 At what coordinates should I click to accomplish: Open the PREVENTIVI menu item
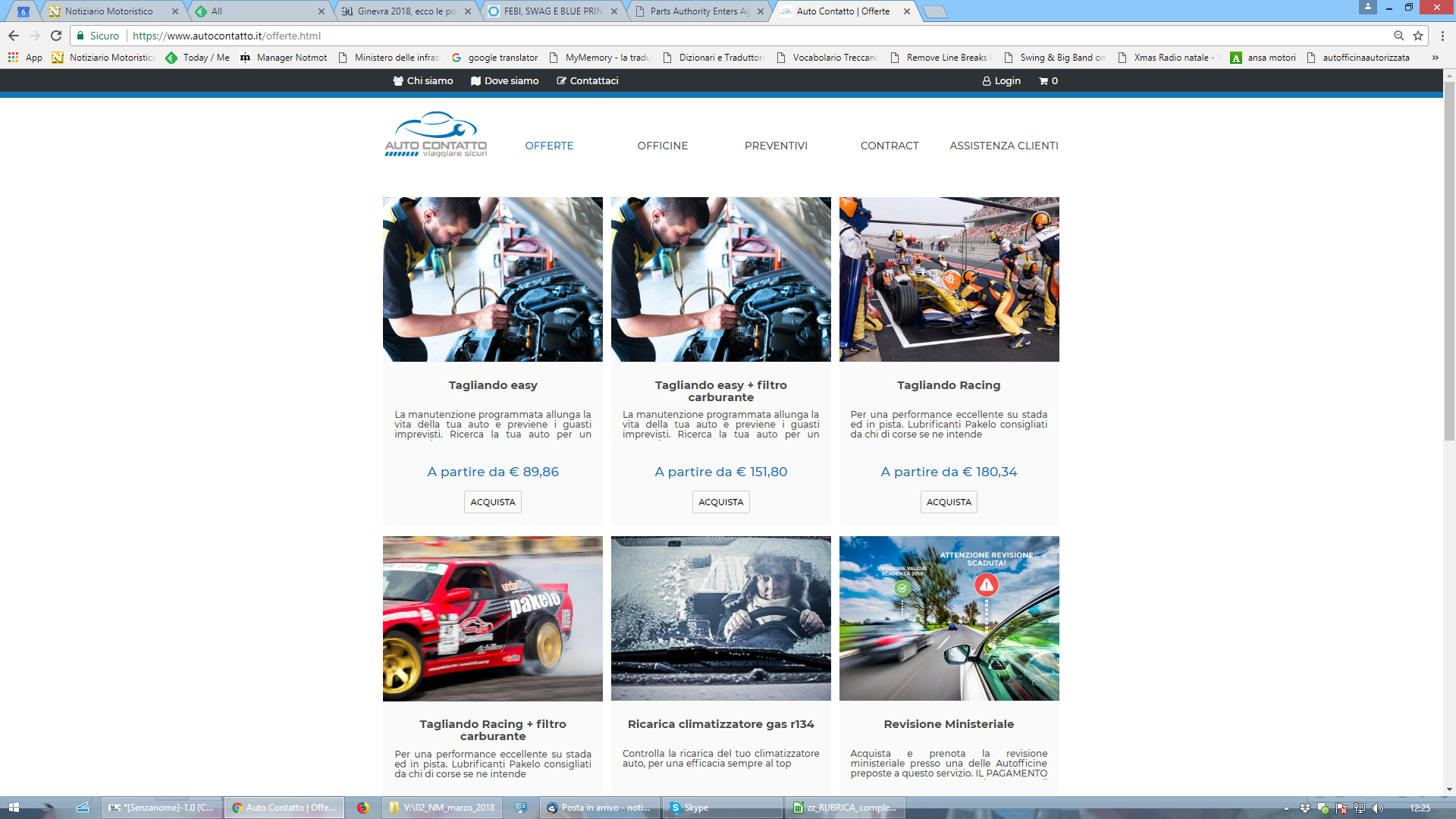[x=776, y=146]
